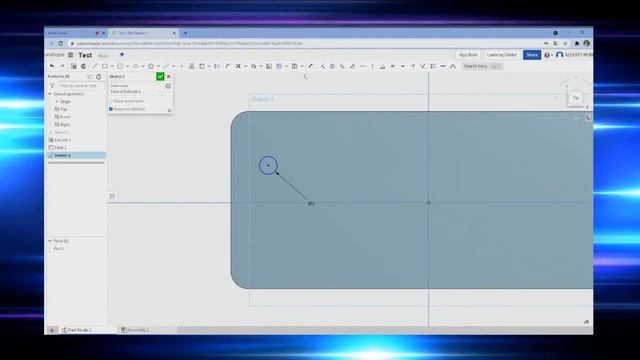Apply the Tangent constraint
640x360 pixels.
click(353, 66)
